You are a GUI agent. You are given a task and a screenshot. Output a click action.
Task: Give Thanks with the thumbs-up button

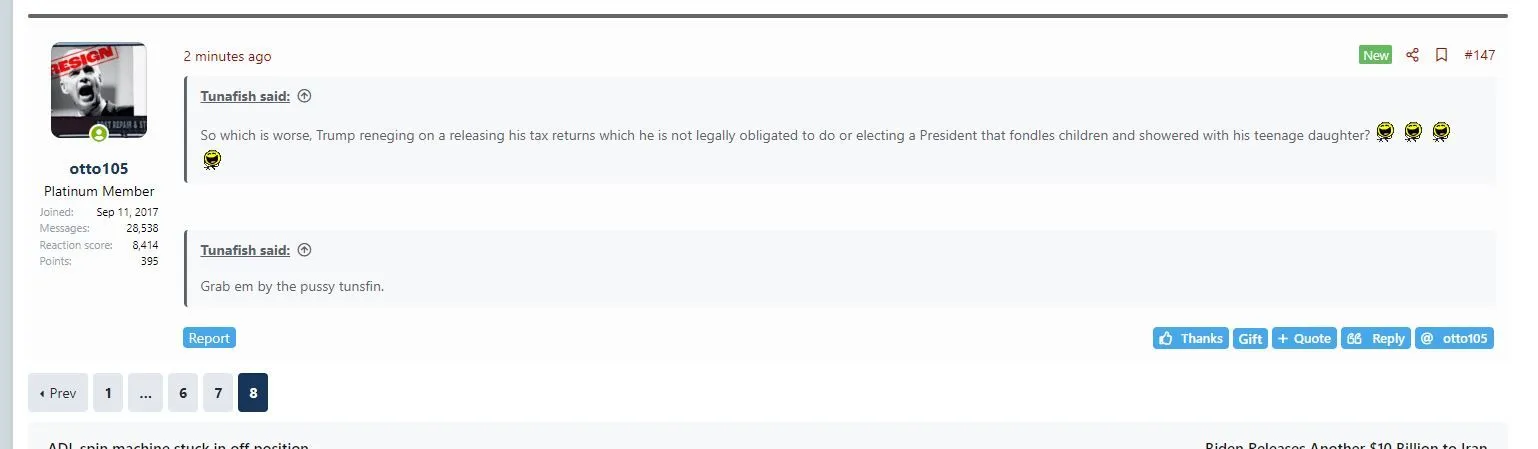pos(1190,338)
